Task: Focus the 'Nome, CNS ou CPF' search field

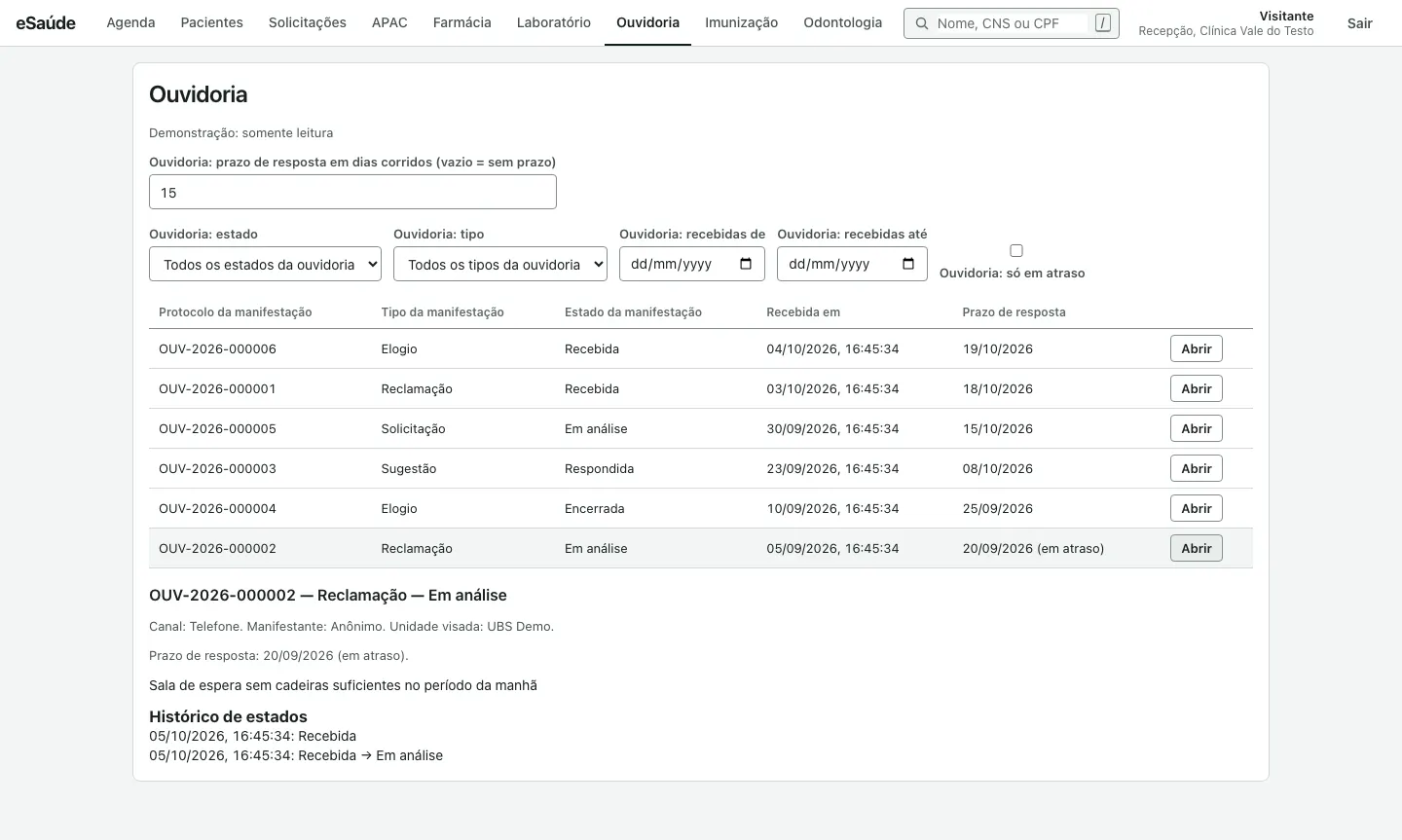Action: click(1010, 23)
